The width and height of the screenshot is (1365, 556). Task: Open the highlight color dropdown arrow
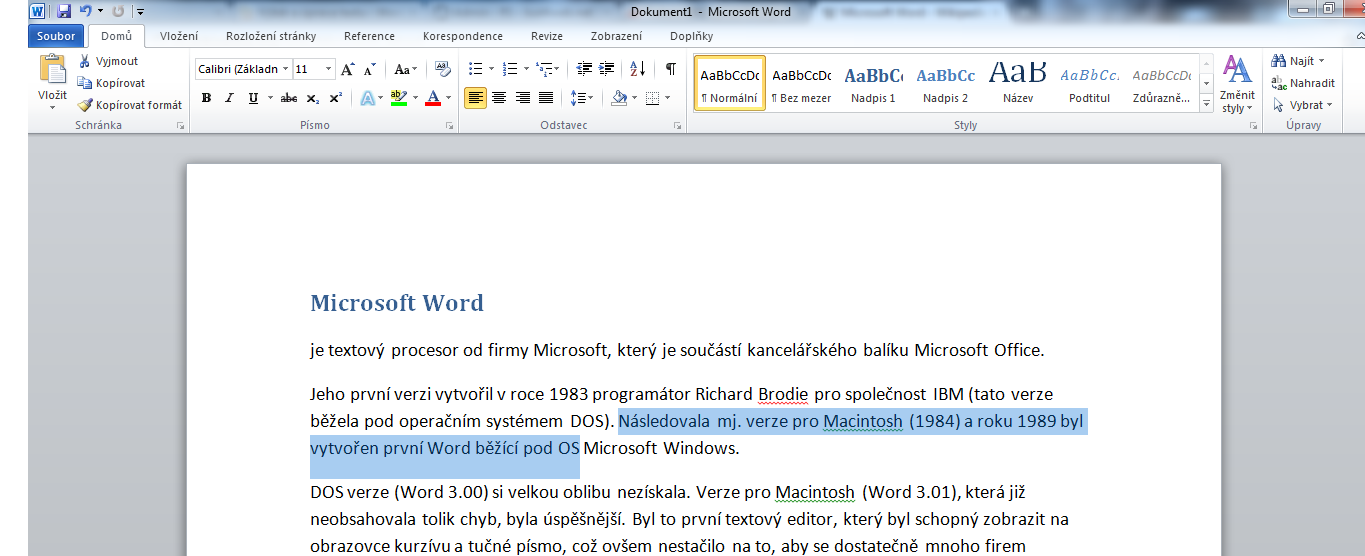pyautogui.click(x=414, y=98)
